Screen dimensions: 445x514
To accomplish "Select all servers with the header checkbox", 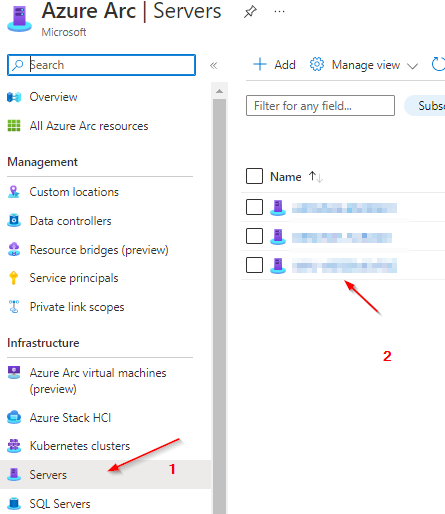I will [254, 176].
